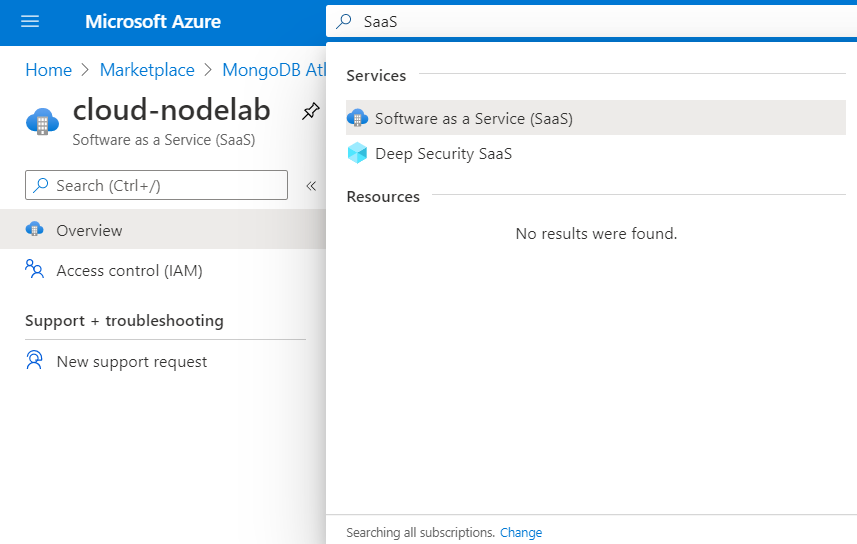Click the Microsoft Azure logo text

coord(153,21)
